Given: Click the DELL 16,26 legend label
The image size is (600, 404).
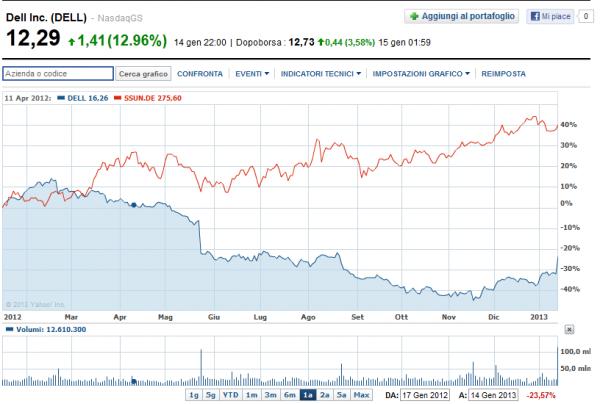Looking at the screenshot, I should coord(88,98).
